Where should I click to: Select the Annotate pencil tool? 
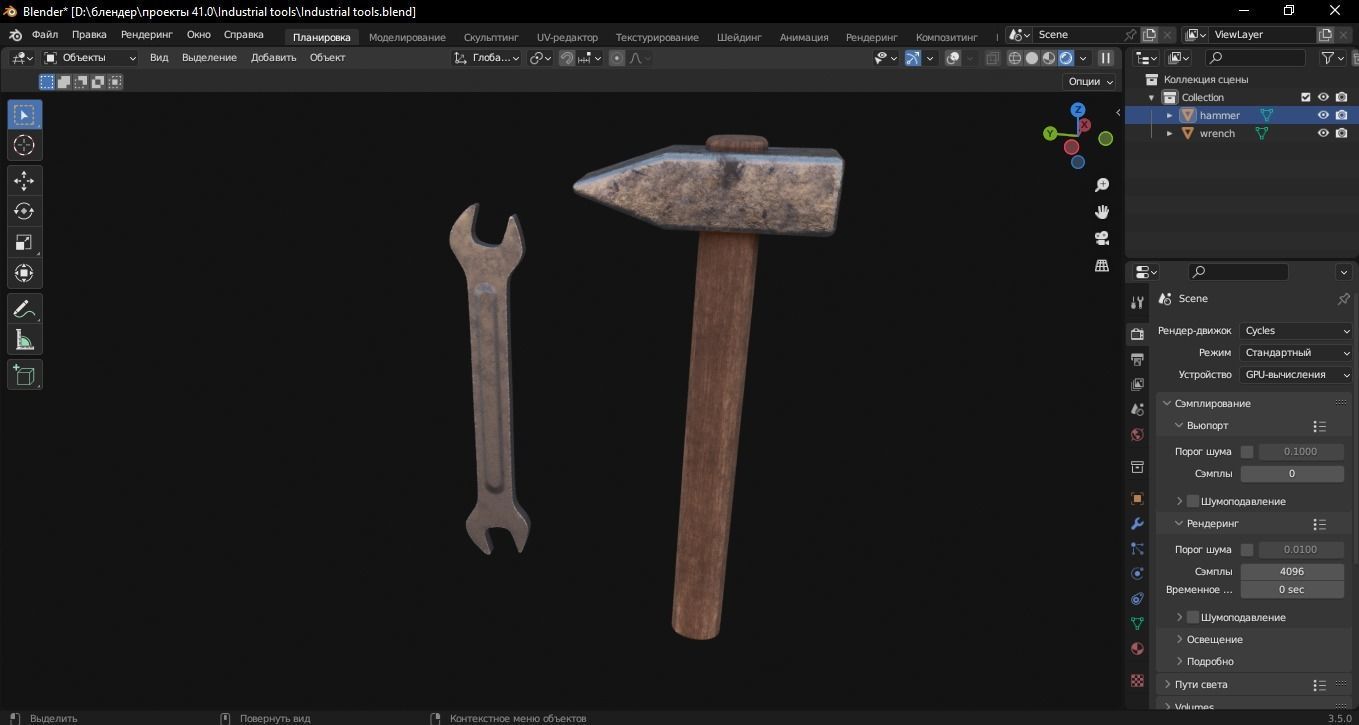(x=24, y=309)
